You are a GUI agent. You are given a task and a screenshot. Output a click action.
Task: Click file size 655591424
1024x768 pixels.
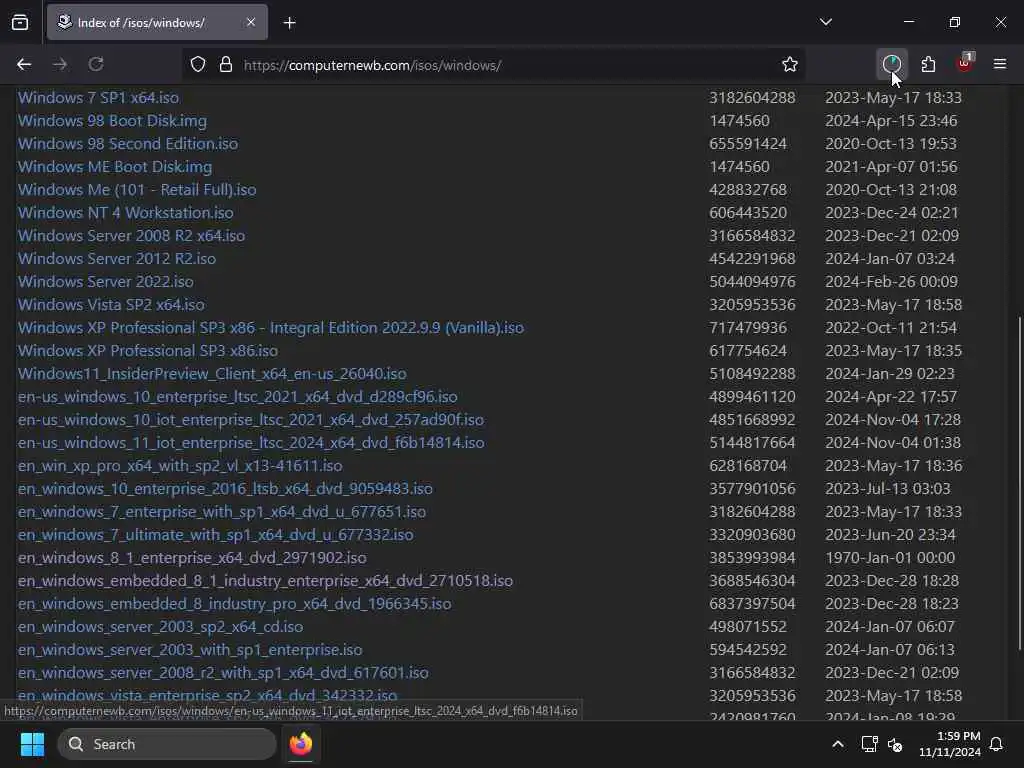(748, 143)
